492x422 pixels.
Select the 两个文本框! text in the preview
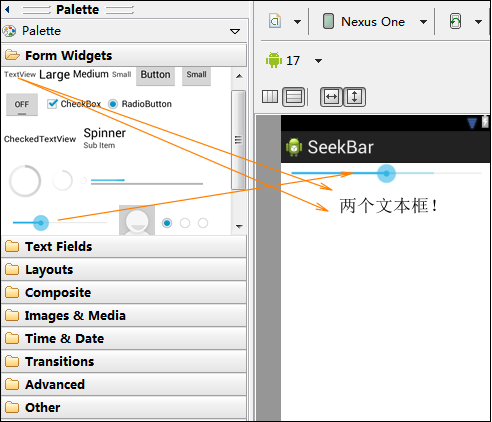pos(388,205)
